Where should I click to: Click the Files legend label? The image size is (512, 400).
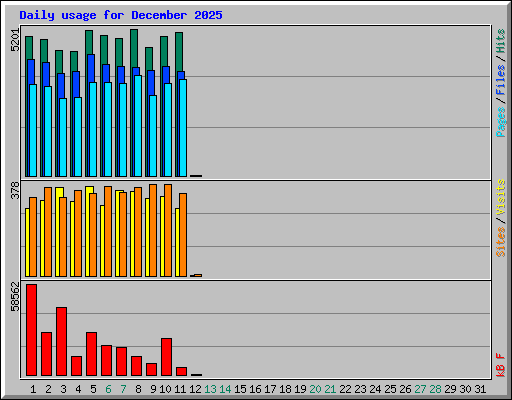coord(500,79)
